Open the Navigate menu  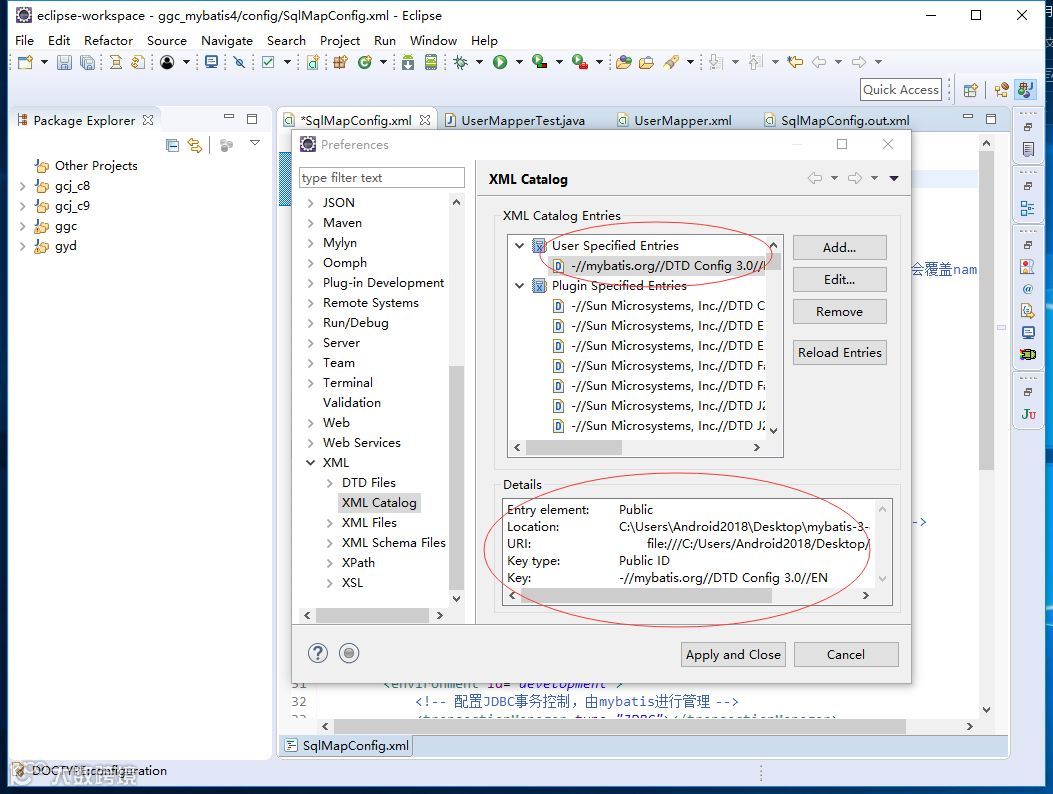(227, 40)
